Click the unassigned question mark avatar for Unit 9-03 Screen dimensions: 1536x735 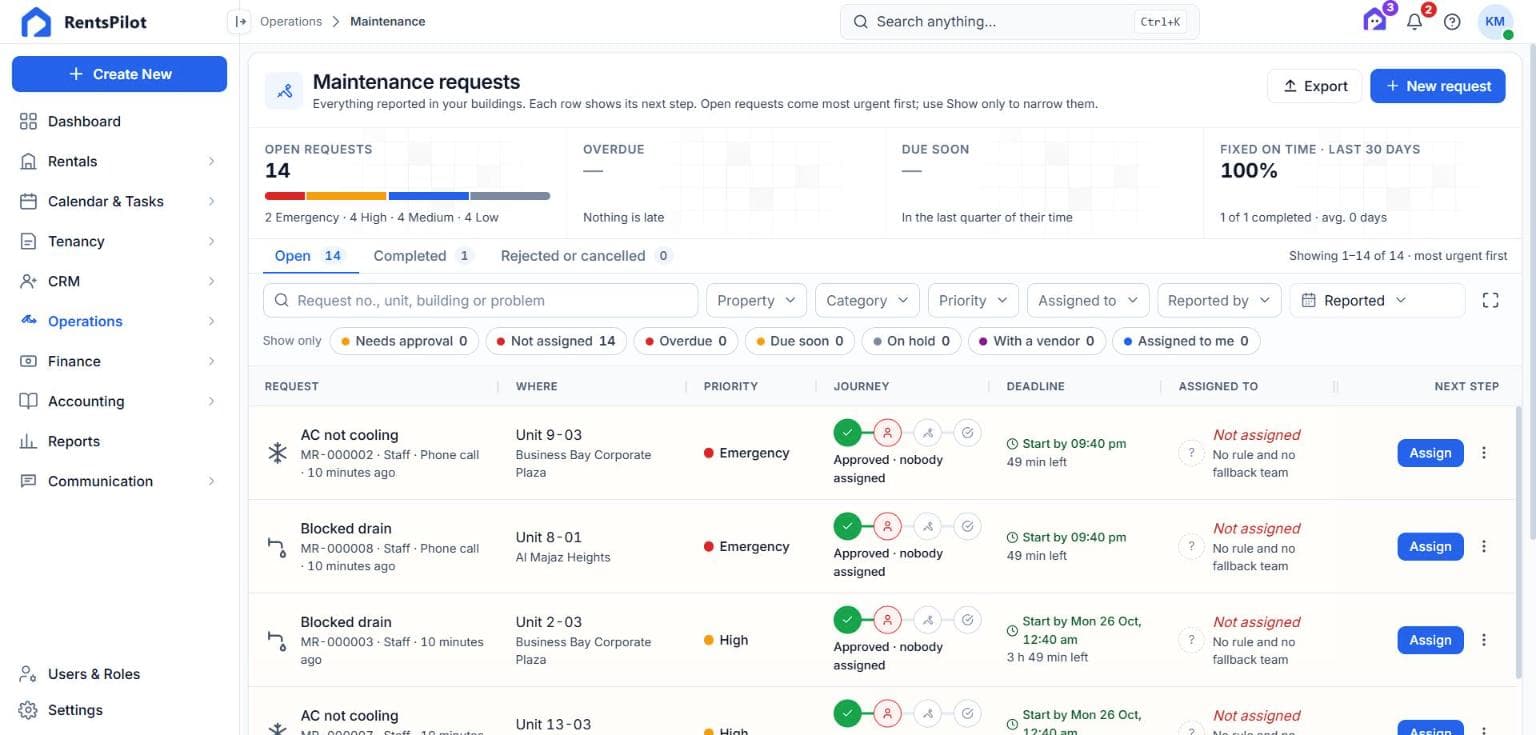(1190, 453)
